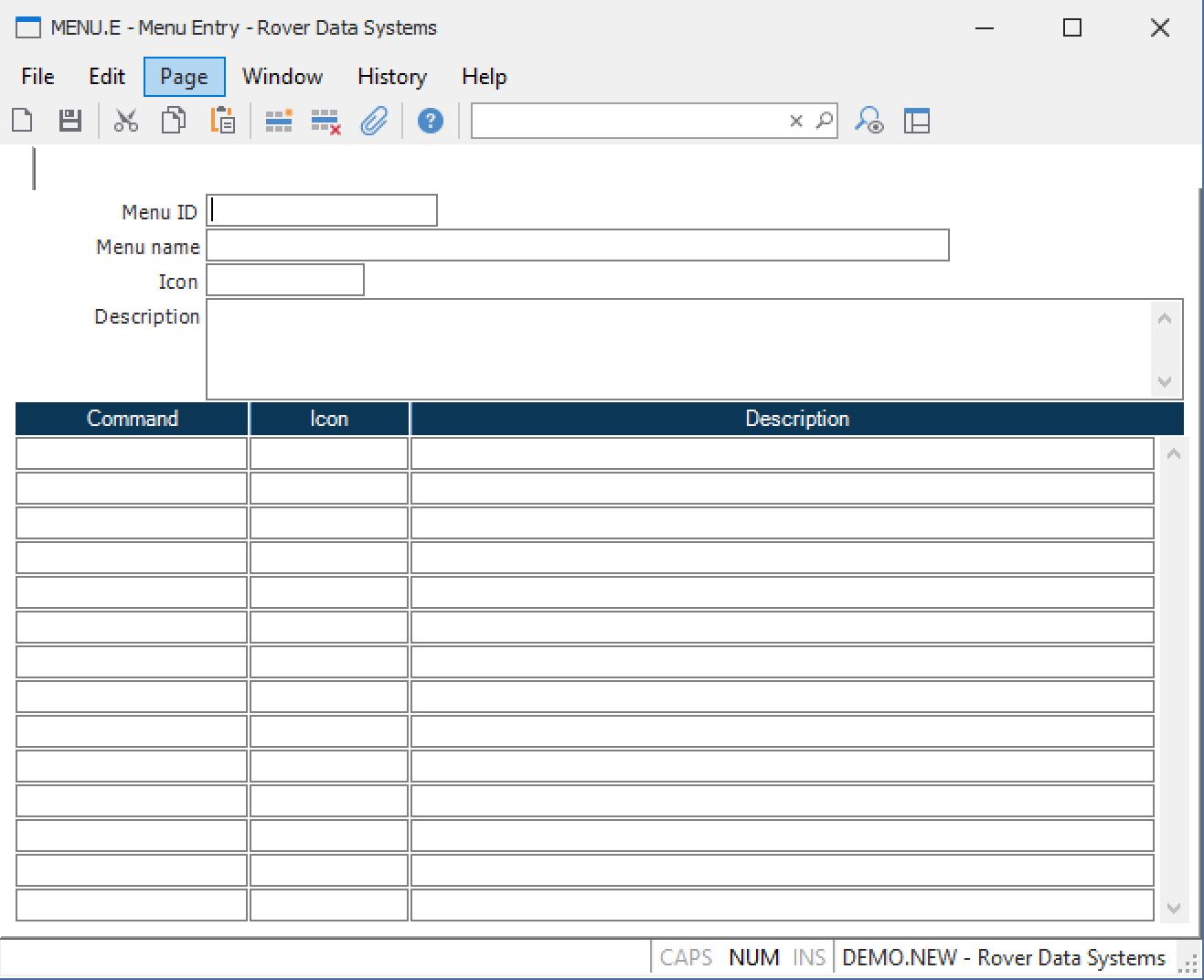Click the Menu ID input field
Screen dimensions: 1204x980
click(x=322, y=211)
